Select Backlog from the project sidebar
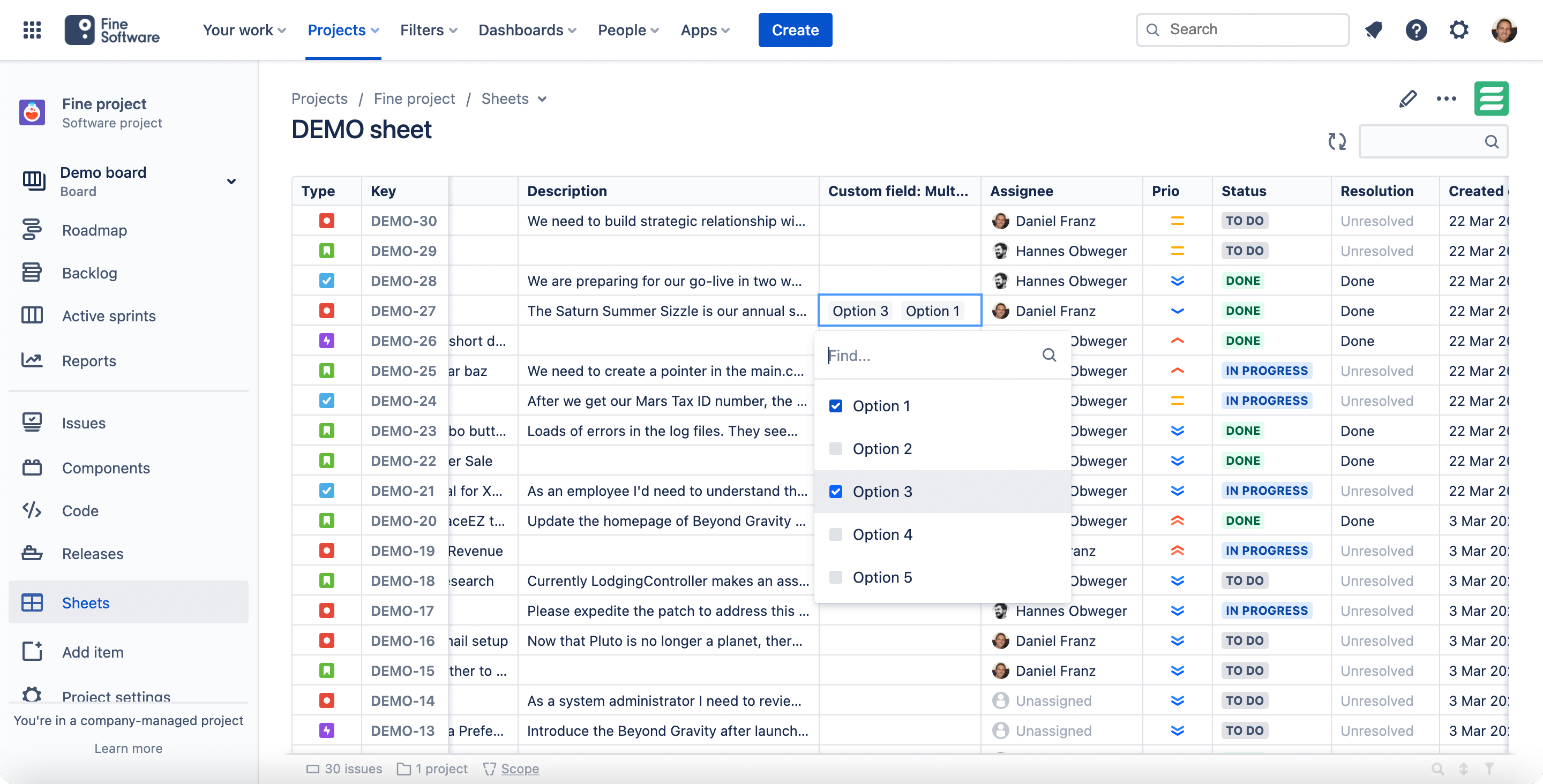The width and height of the screenshot is (1543, 784). point(90,273)
